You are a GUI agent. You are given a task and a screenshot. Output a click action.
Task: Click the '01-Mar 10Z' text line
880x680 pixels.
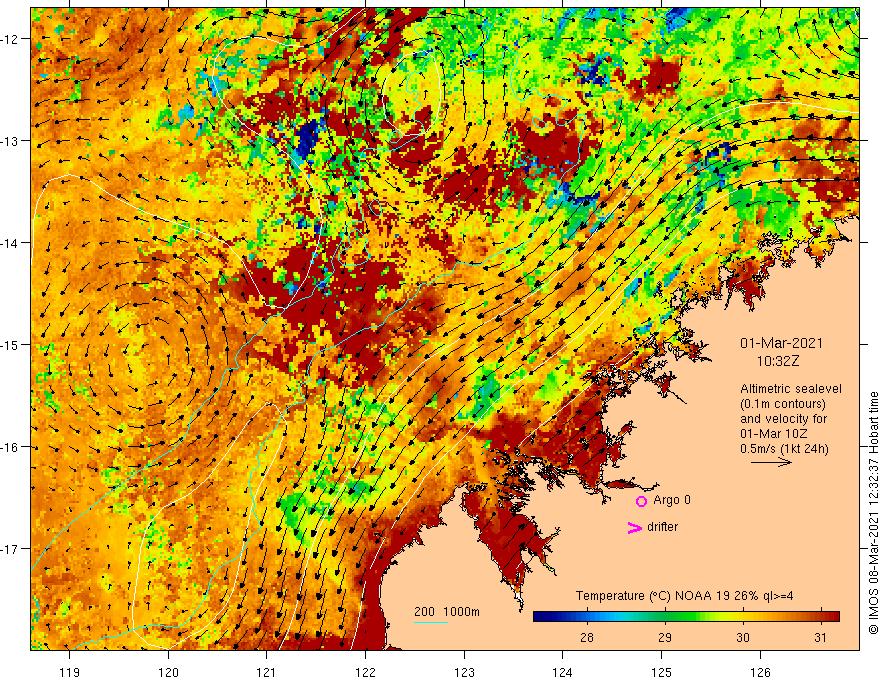(773, 434)
